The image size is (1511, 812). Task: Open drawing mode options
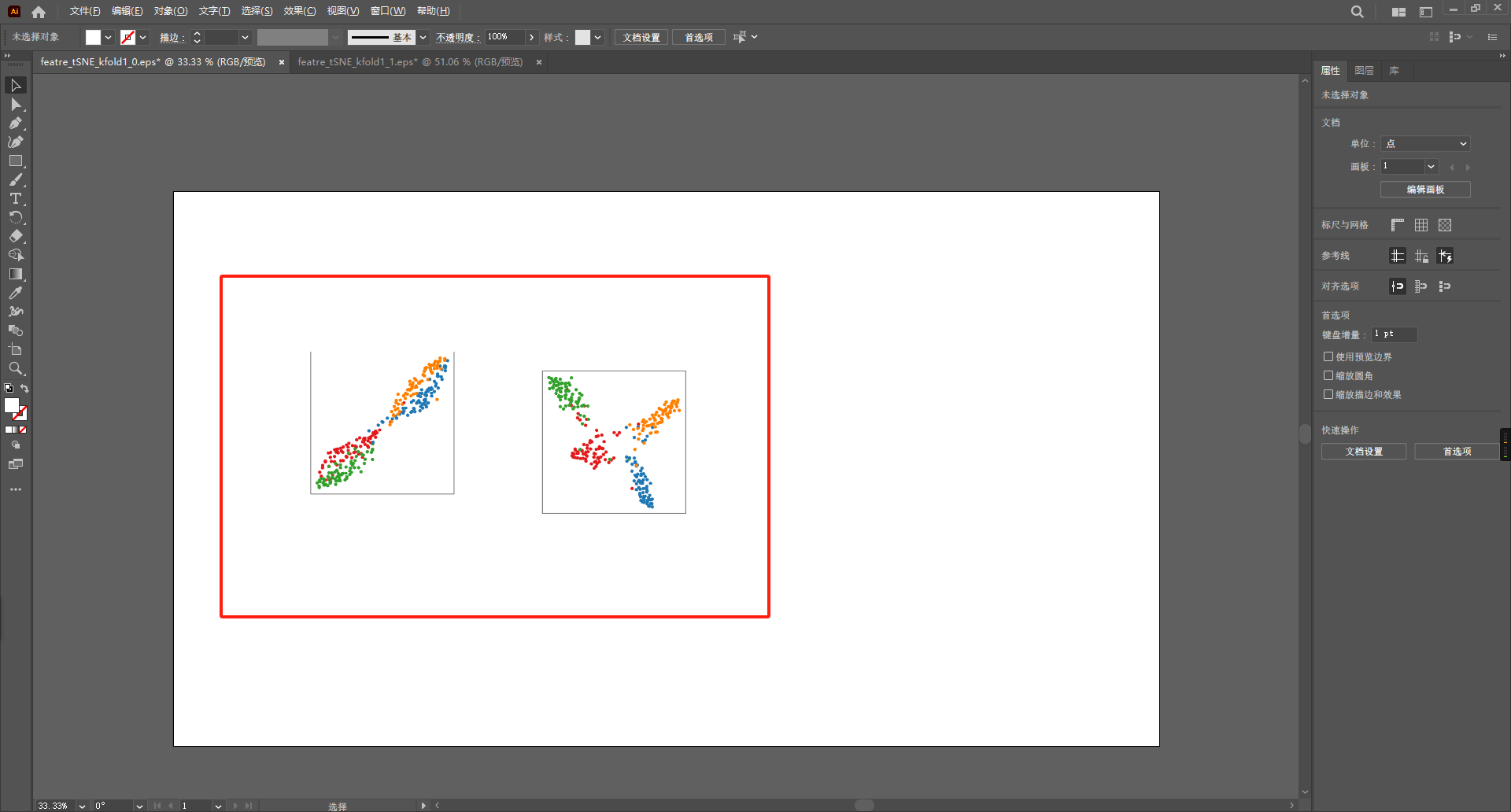coord(16,445)
